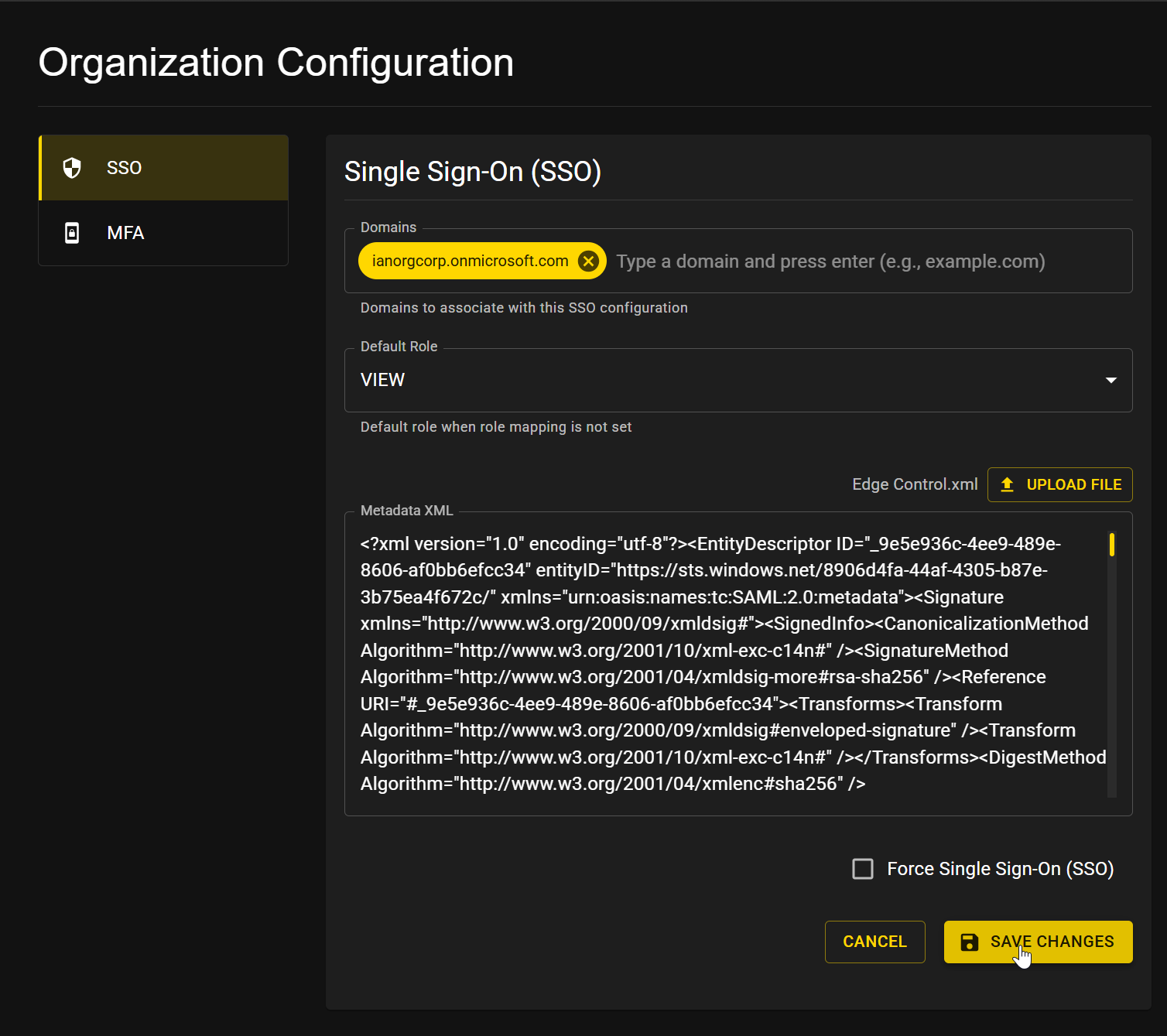Click the MFA phone lock icon
The width and height of the screenshot is (1167, 1036).
(72, 233)
